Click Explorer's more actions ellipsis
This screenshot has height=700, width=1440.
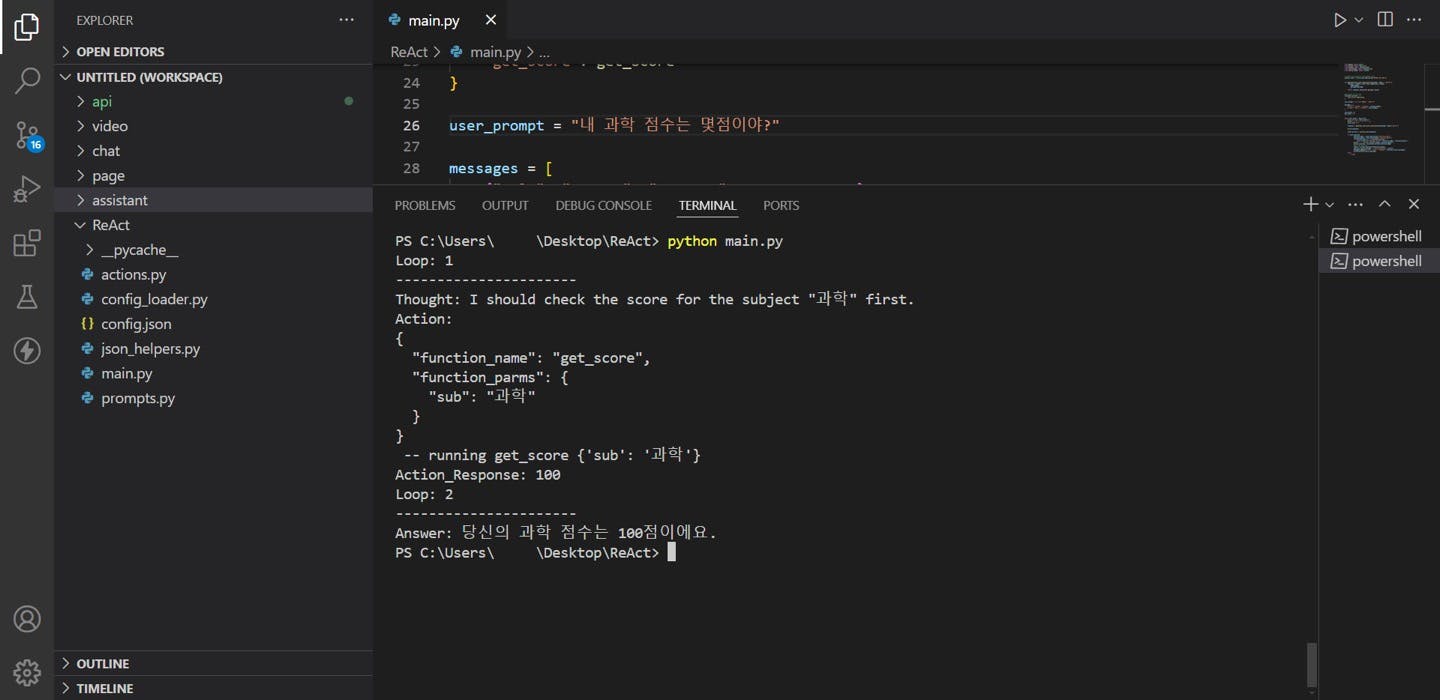pos(346,20)
